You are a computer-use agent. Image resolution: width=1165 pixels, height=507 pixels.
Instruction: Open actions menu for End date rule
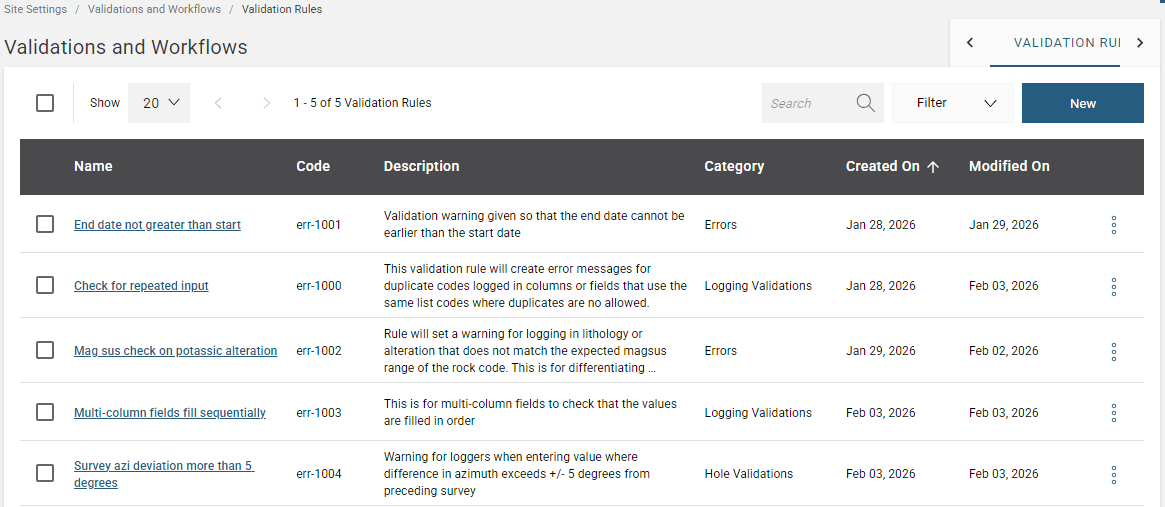click(x=1113, y=225)
